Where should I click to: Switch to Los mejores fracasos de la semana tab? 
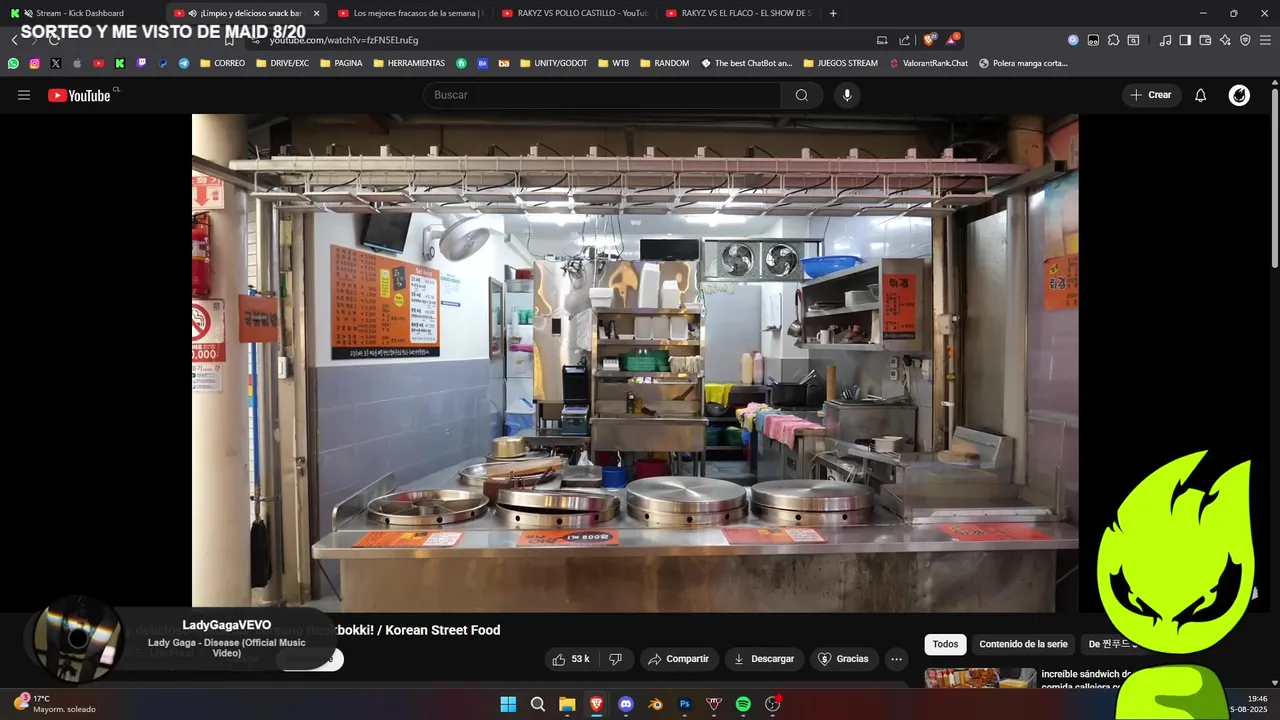pyautogui.click(x=408, y=13)
